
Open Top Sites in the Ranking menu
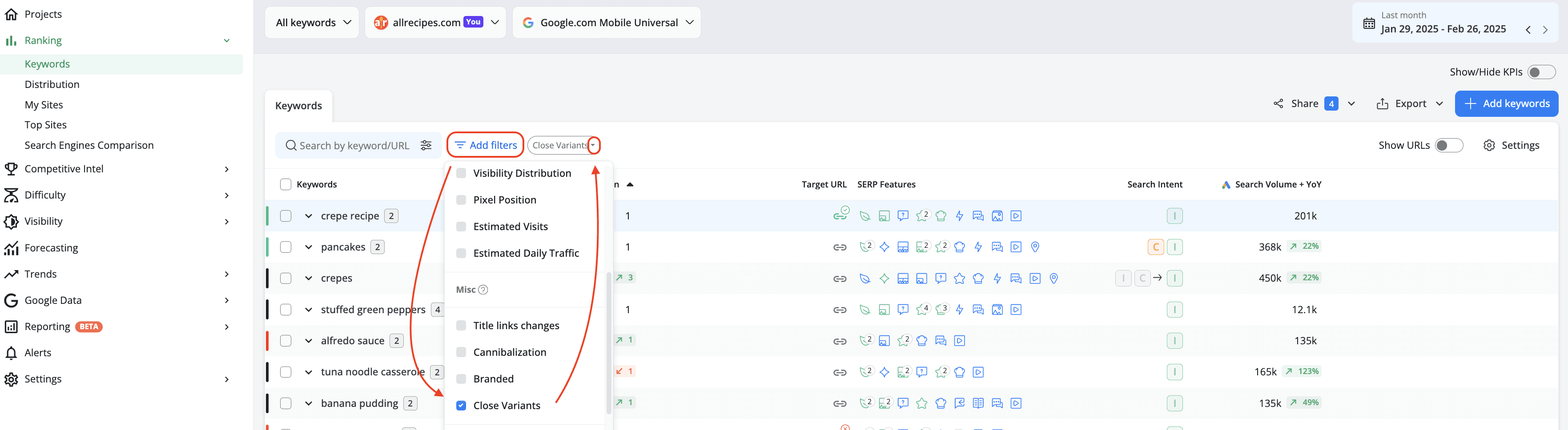46,125
